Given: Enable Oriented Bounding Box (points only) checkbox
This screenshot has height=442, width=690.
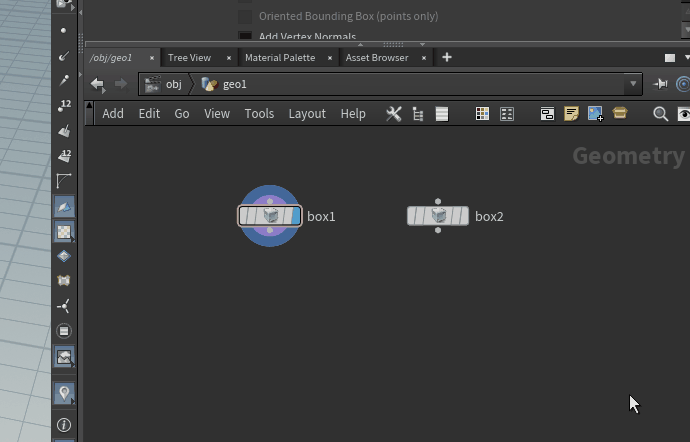Looking at the screenshot, I should coord(245,16).
